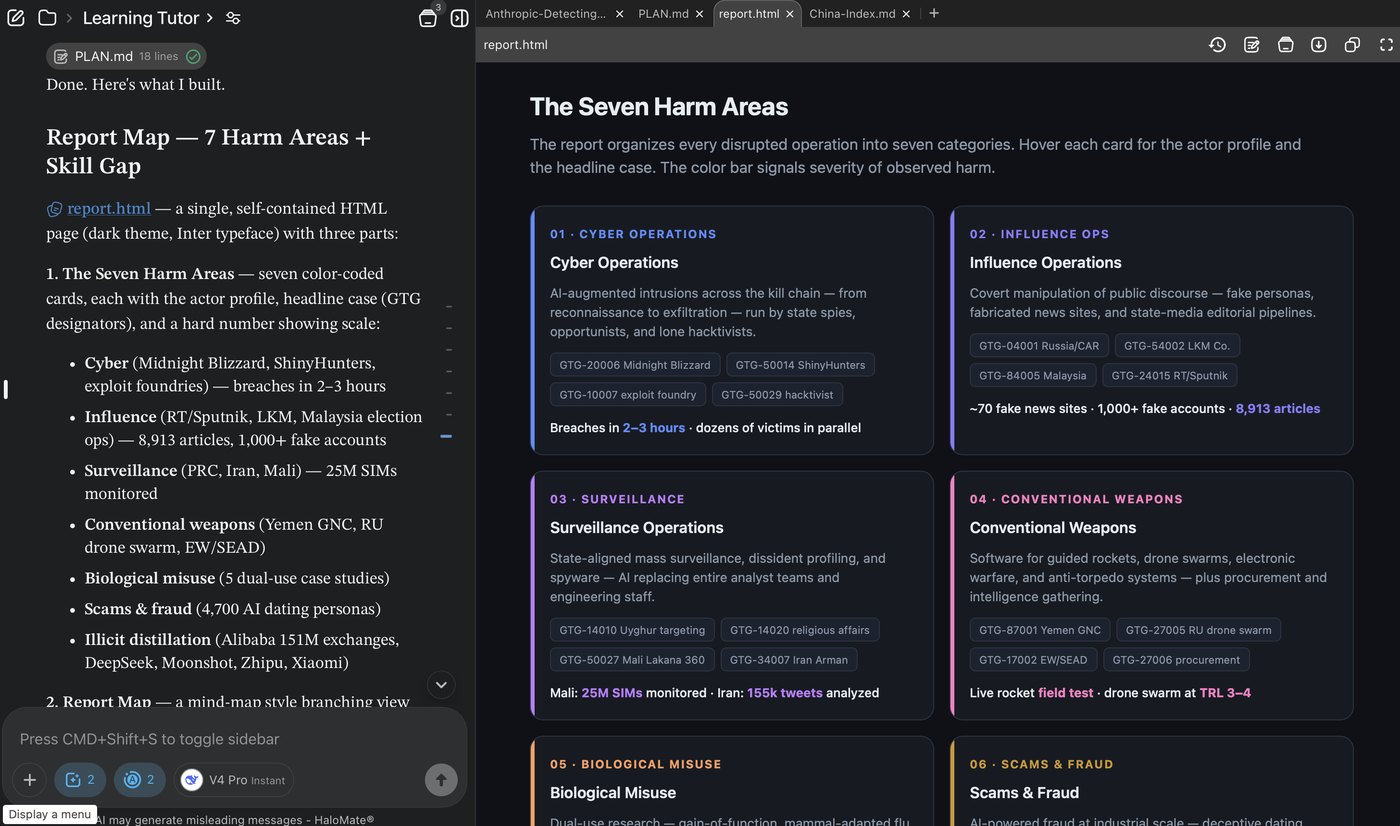1400x826 pixels.
Task: Click the GTG-34007 Iran Arman tag
Action: (789, 660)
